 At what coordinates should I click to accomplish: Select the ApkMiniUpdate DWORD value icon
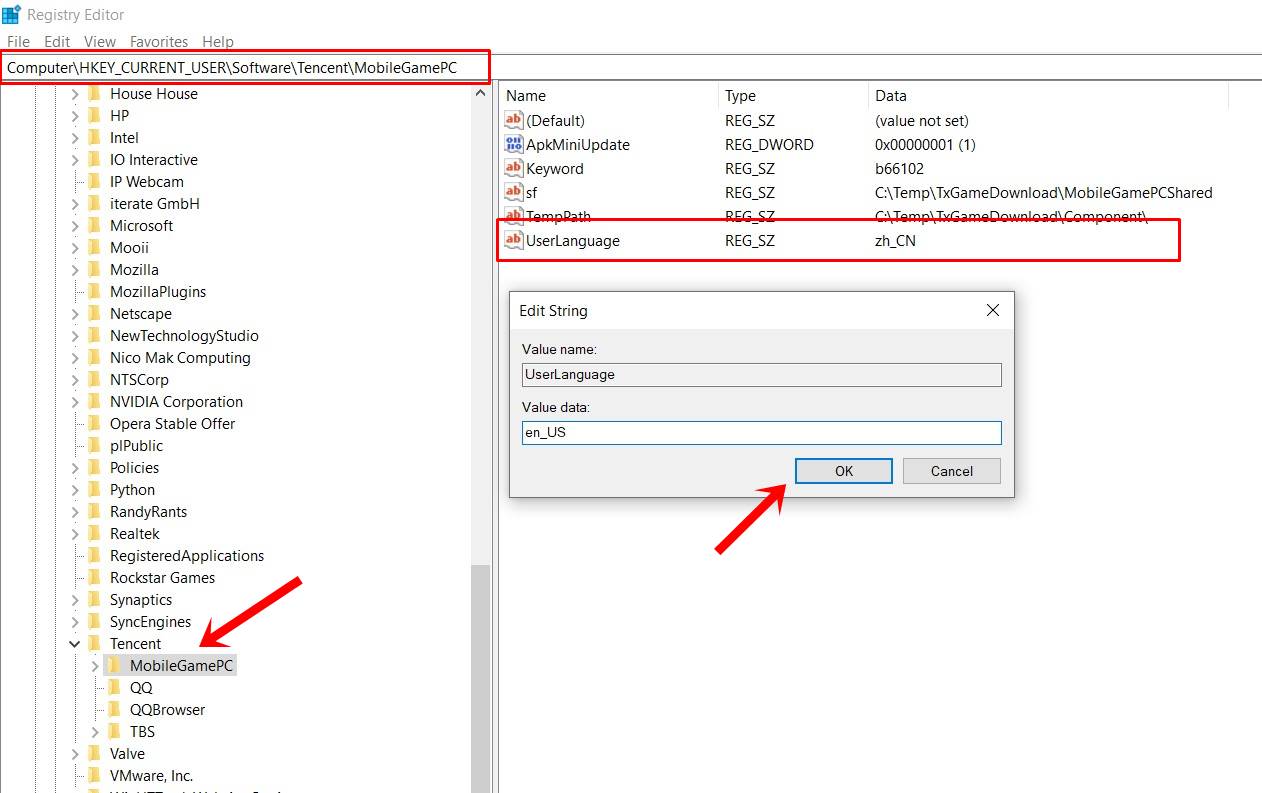(514, 144)
